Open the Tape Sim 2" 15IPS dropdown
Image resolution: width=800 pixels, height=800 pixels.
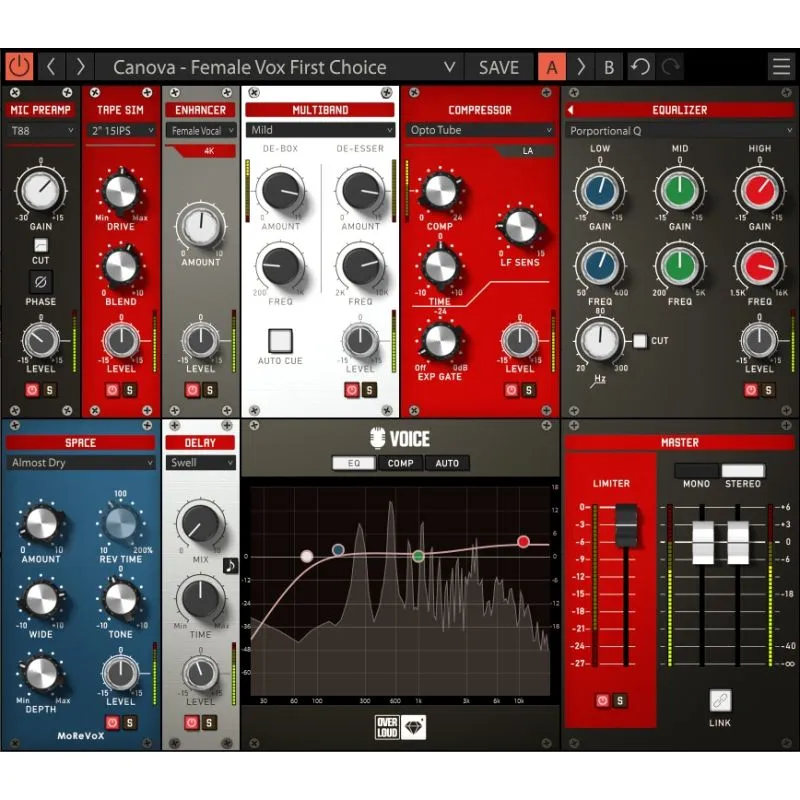pyautogui.click(x=121, y=131)
